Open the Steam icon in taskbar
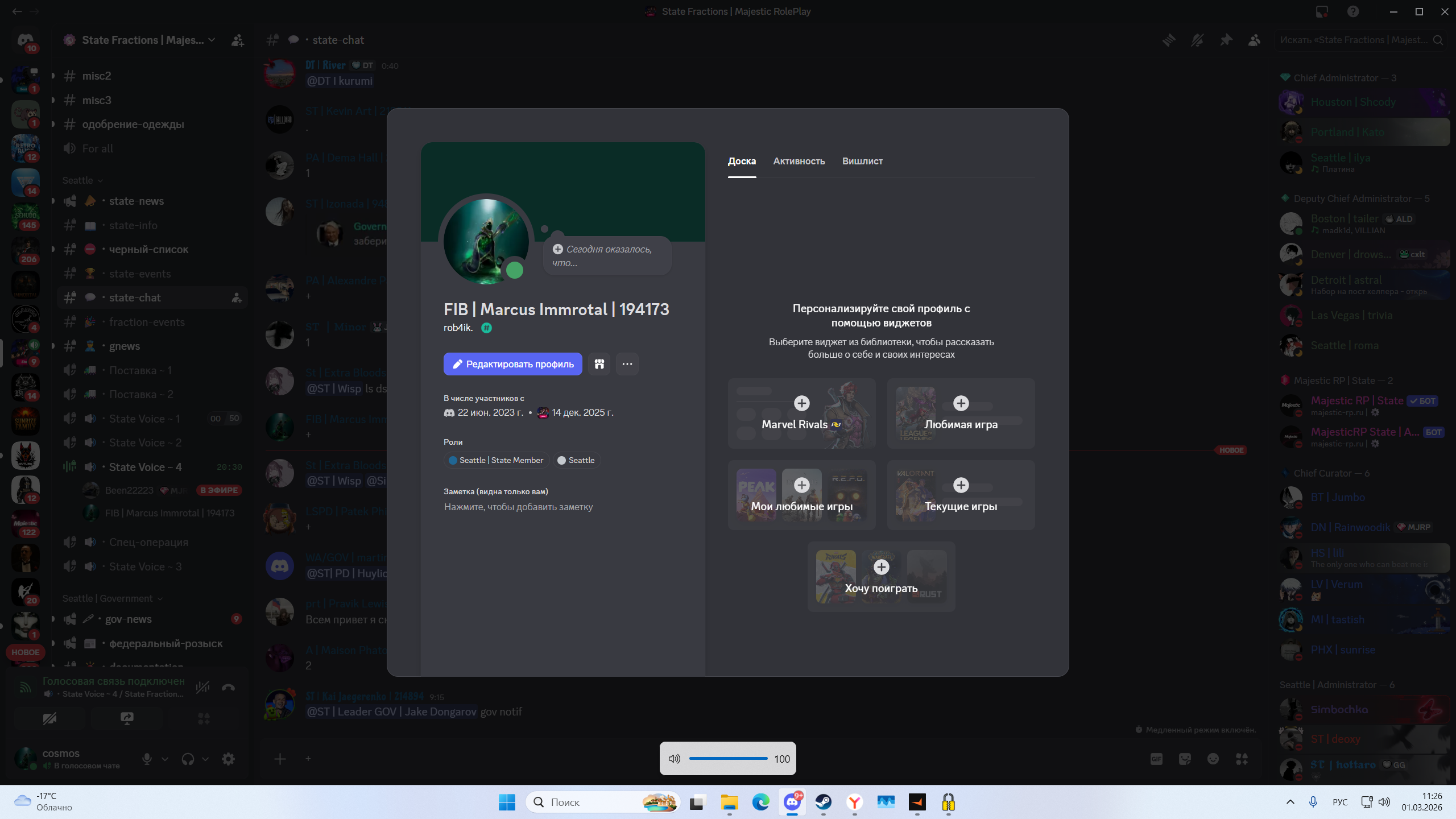This screenshot has width=1456, height=819. [823, 802]
